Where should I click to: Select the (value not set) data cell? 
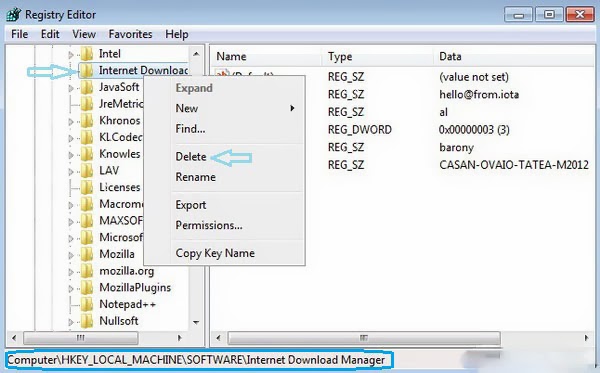474,77
